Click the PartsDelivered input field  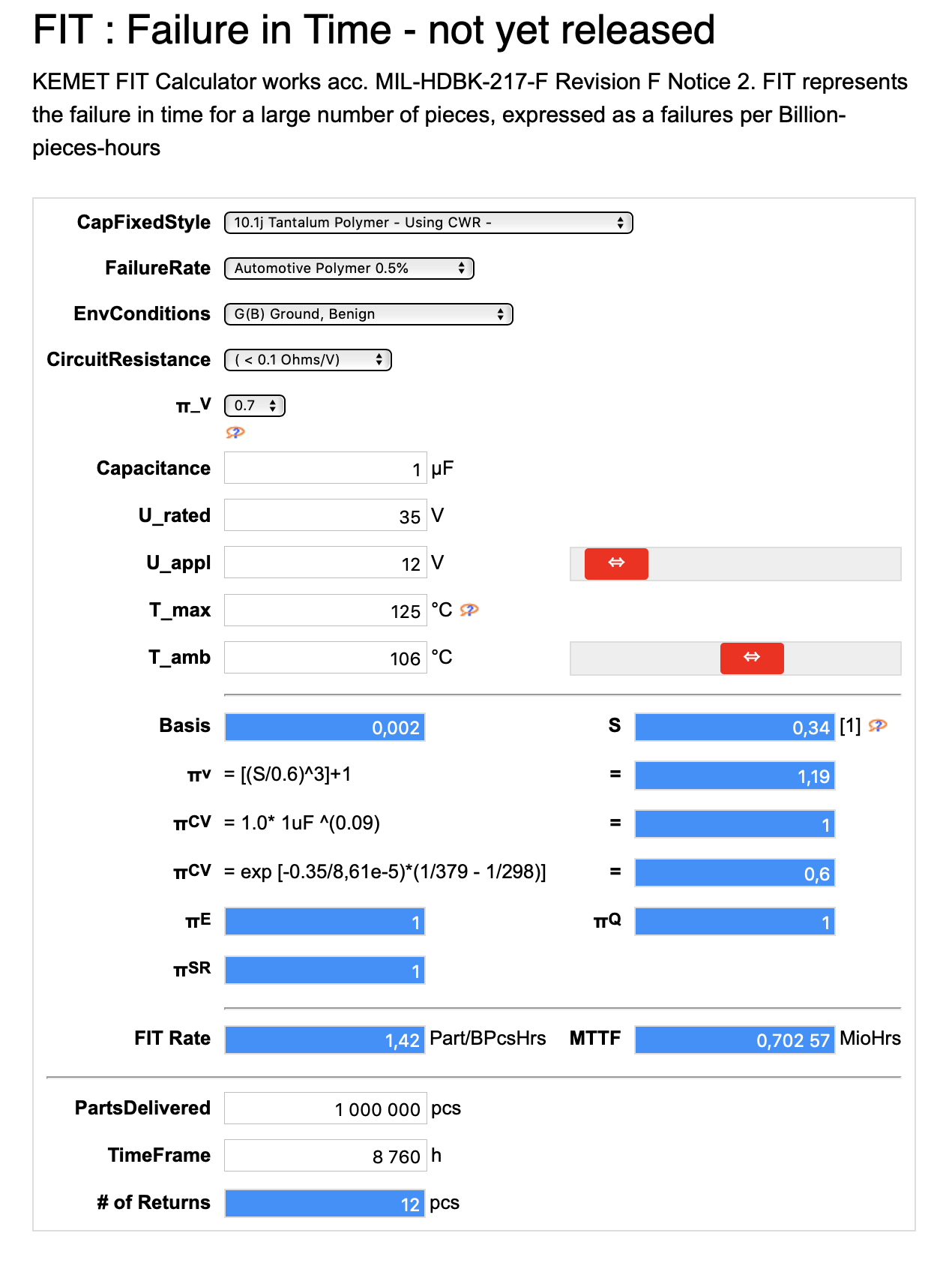click(x=325, y=1108)
